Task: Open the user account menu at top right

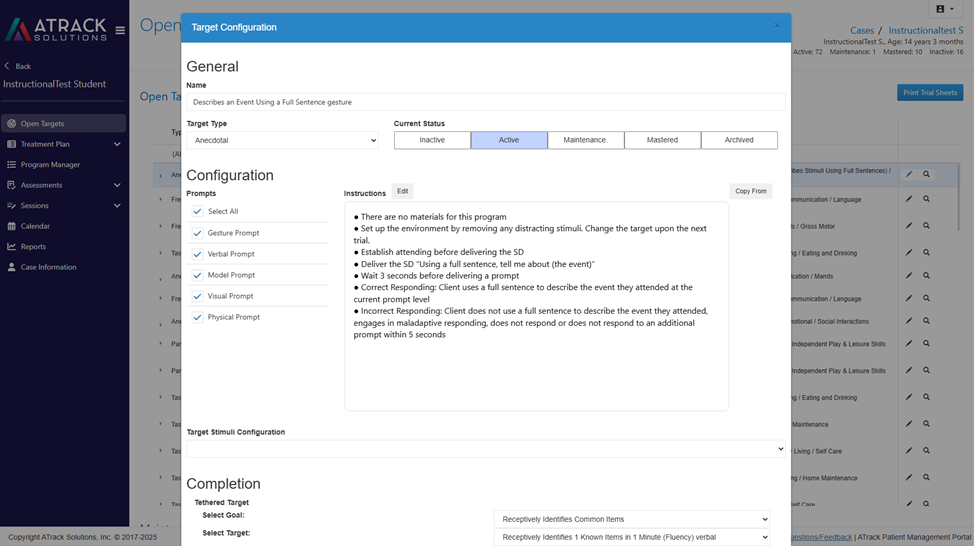Action: [x=945, y=9]
